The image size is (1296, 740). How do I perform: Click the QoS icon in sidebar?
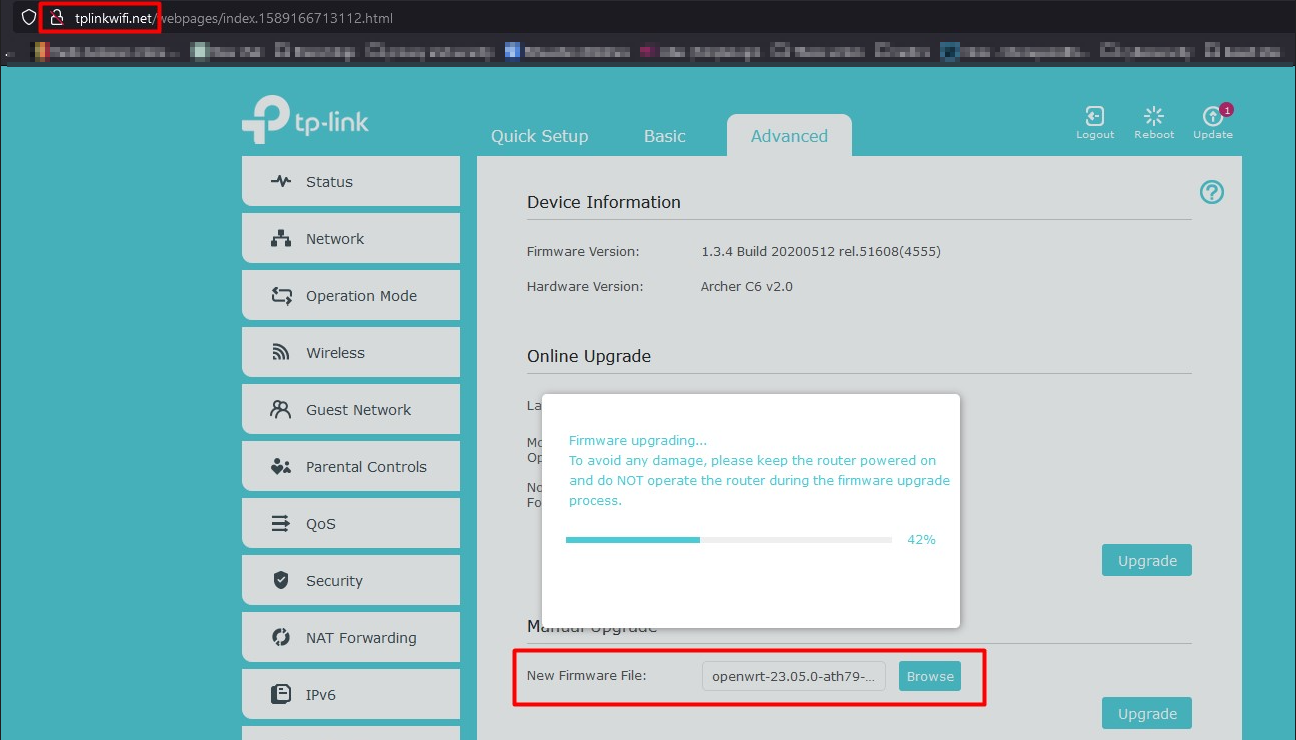[x=281, y=523]
